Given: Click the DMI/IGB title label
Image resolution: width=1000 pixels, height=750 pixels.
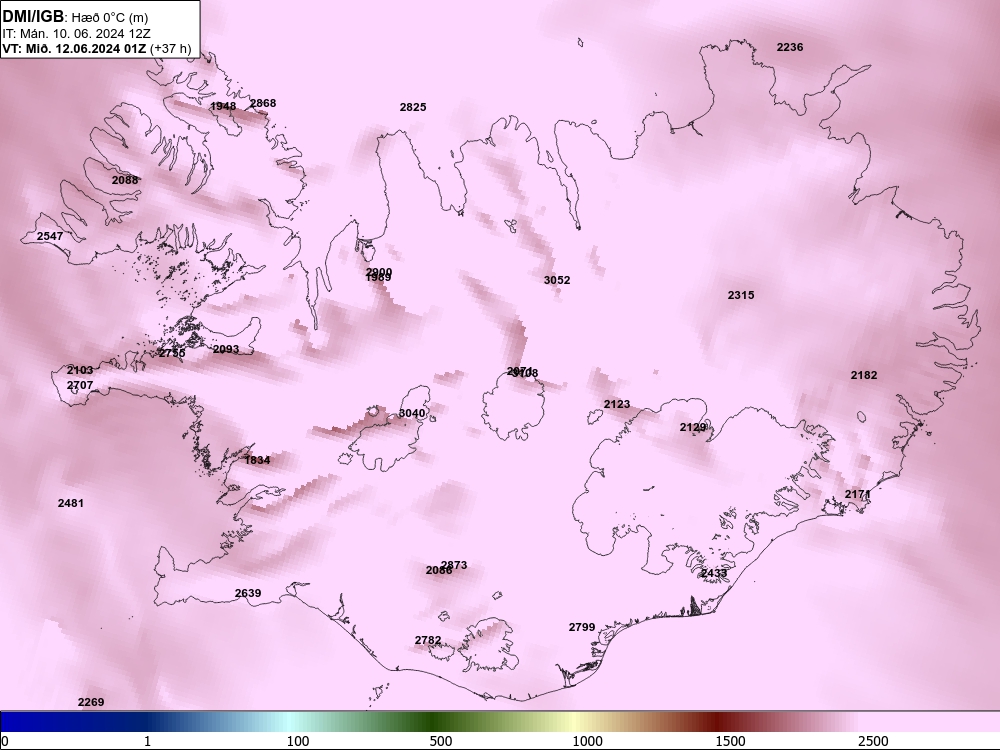Looking at the screenshot, I should [33, 16].
